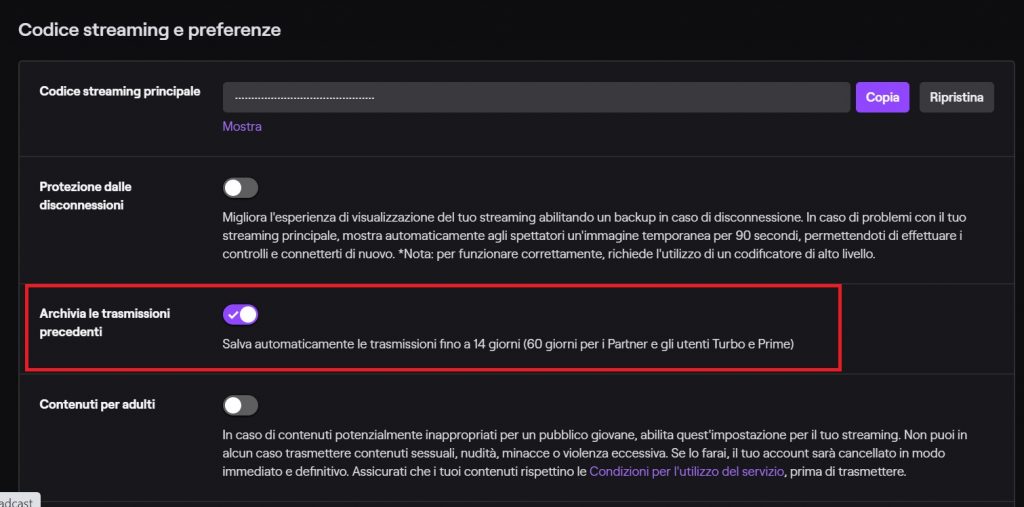The image size is (1024, 507).
Task: Enable Protezione dalle disconnessioni toggle
Action: (240, 188)
